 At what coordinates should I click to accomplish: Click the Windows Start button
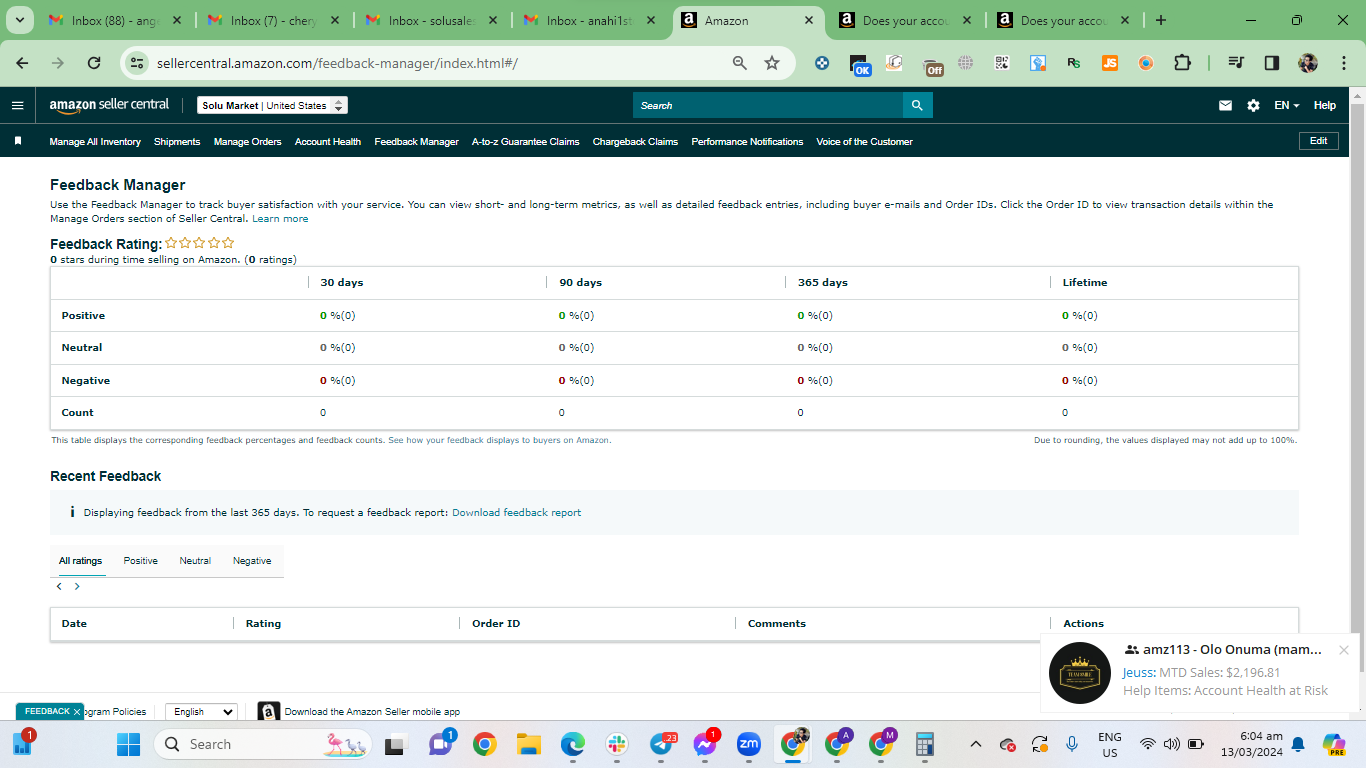pos(128,744)
